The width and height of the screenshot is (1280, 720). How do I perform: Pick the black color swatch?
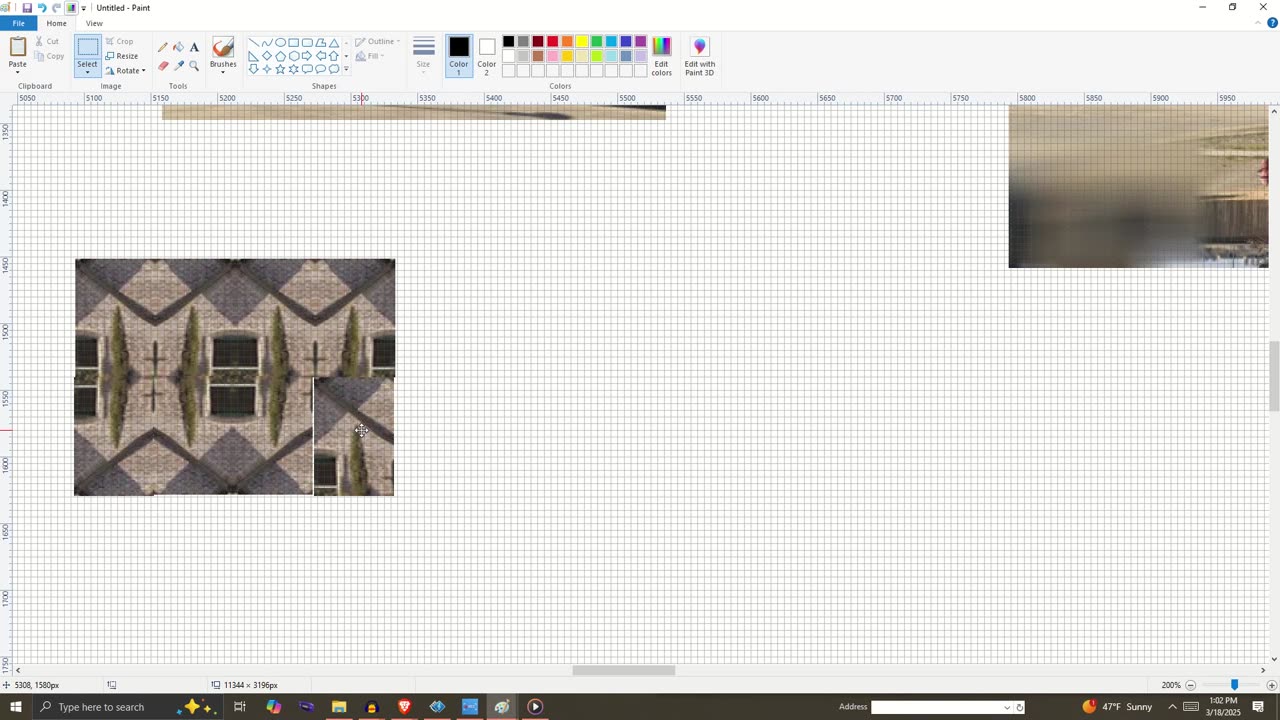tap(508, 41)
